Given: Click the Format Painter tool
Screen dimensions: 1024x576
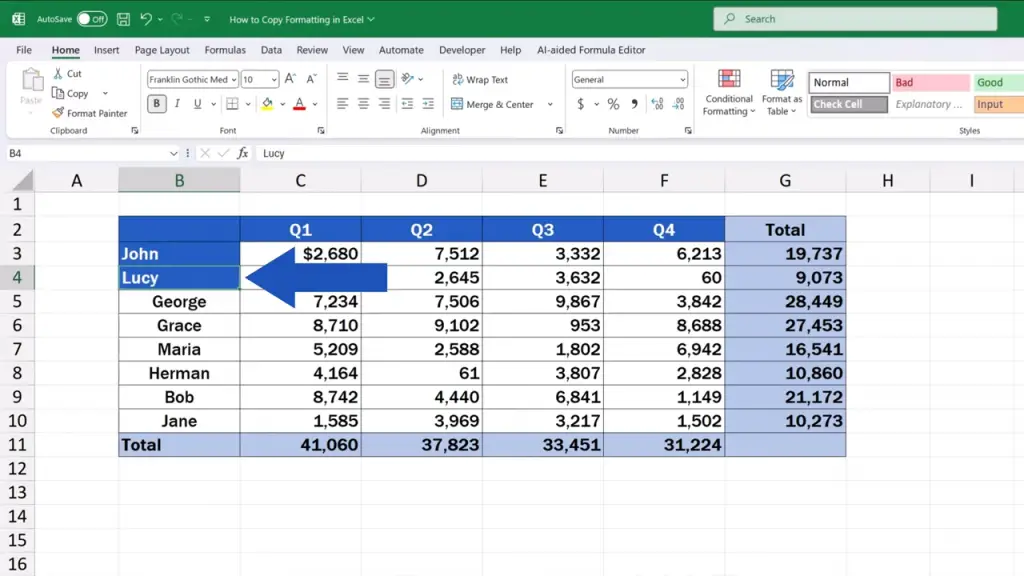Looking at the screenshot, I should coord(90,113).
